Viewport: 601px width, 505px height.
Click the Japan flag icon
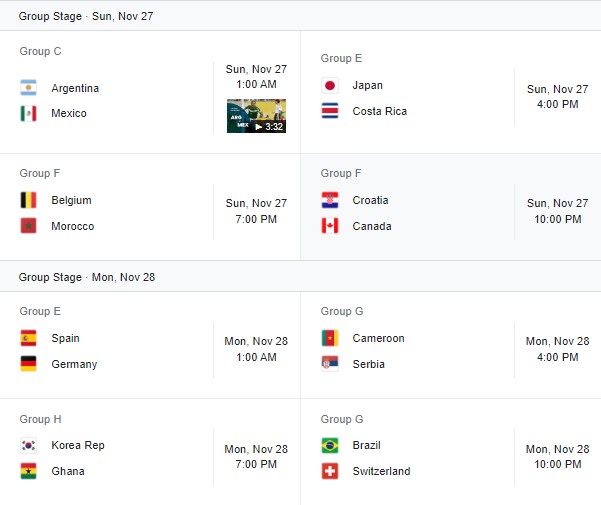click(x=330, y=85)
